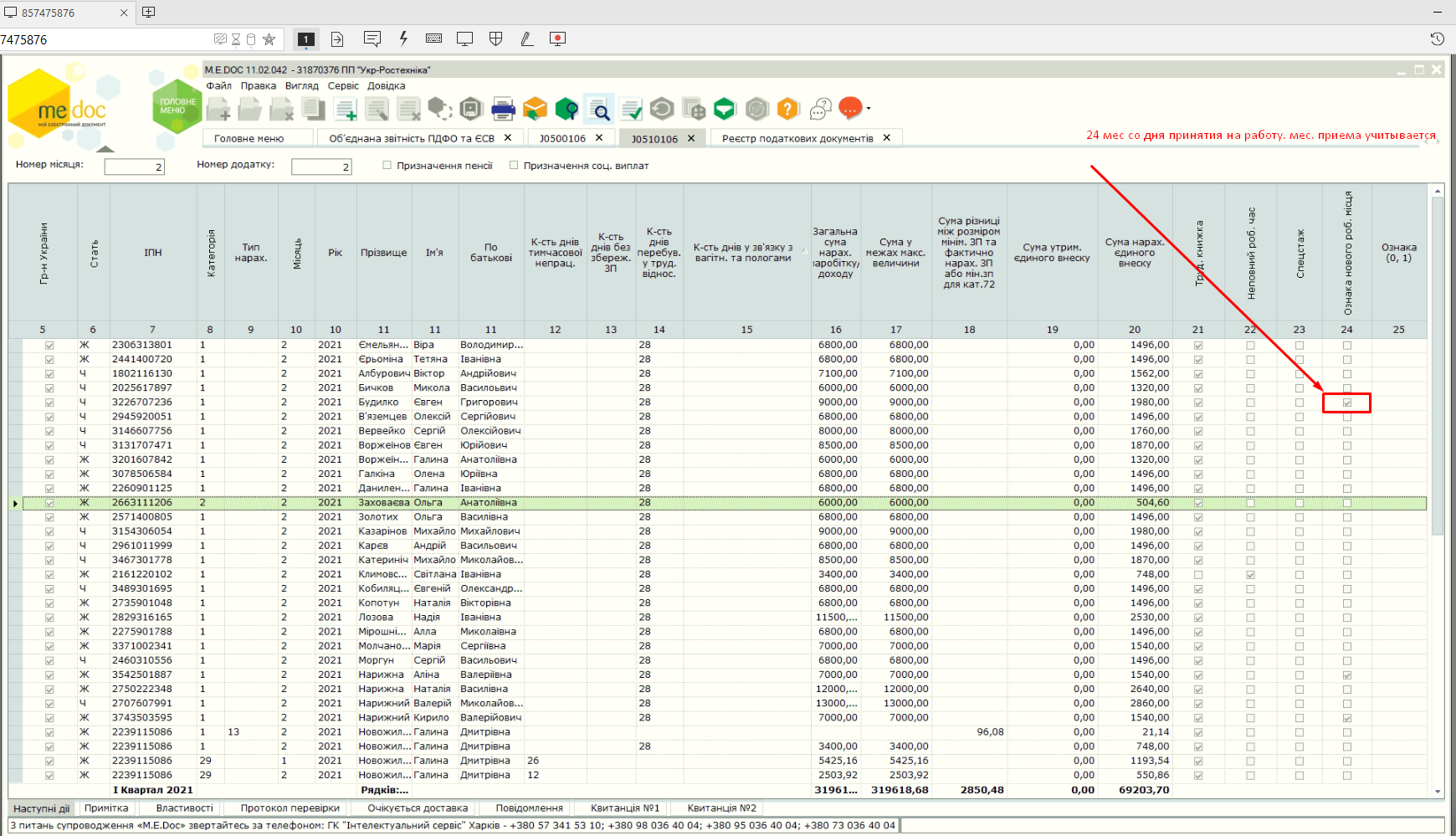This screenshot has width=1456, height=836.
Task: Toggle the Призначення соц. виплат checkbox
Action: tap(514, 166)
